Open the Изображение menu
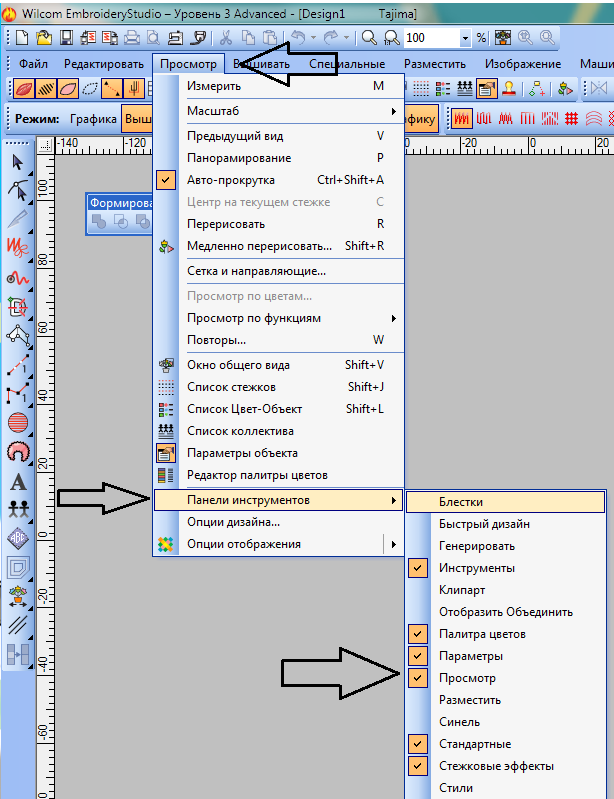Screen dimensions: 614x799 (523, 64)
